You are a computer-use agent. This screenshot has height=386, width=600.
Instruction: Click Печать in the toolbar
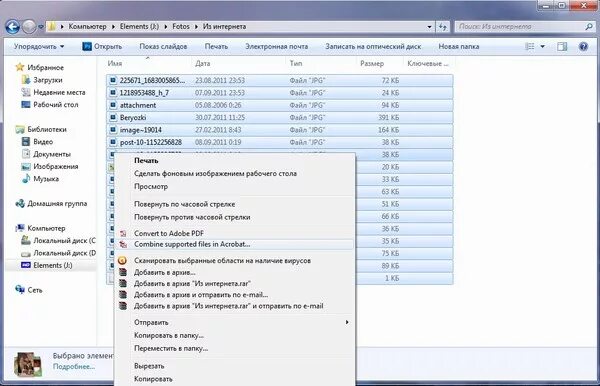pos(216,46)
